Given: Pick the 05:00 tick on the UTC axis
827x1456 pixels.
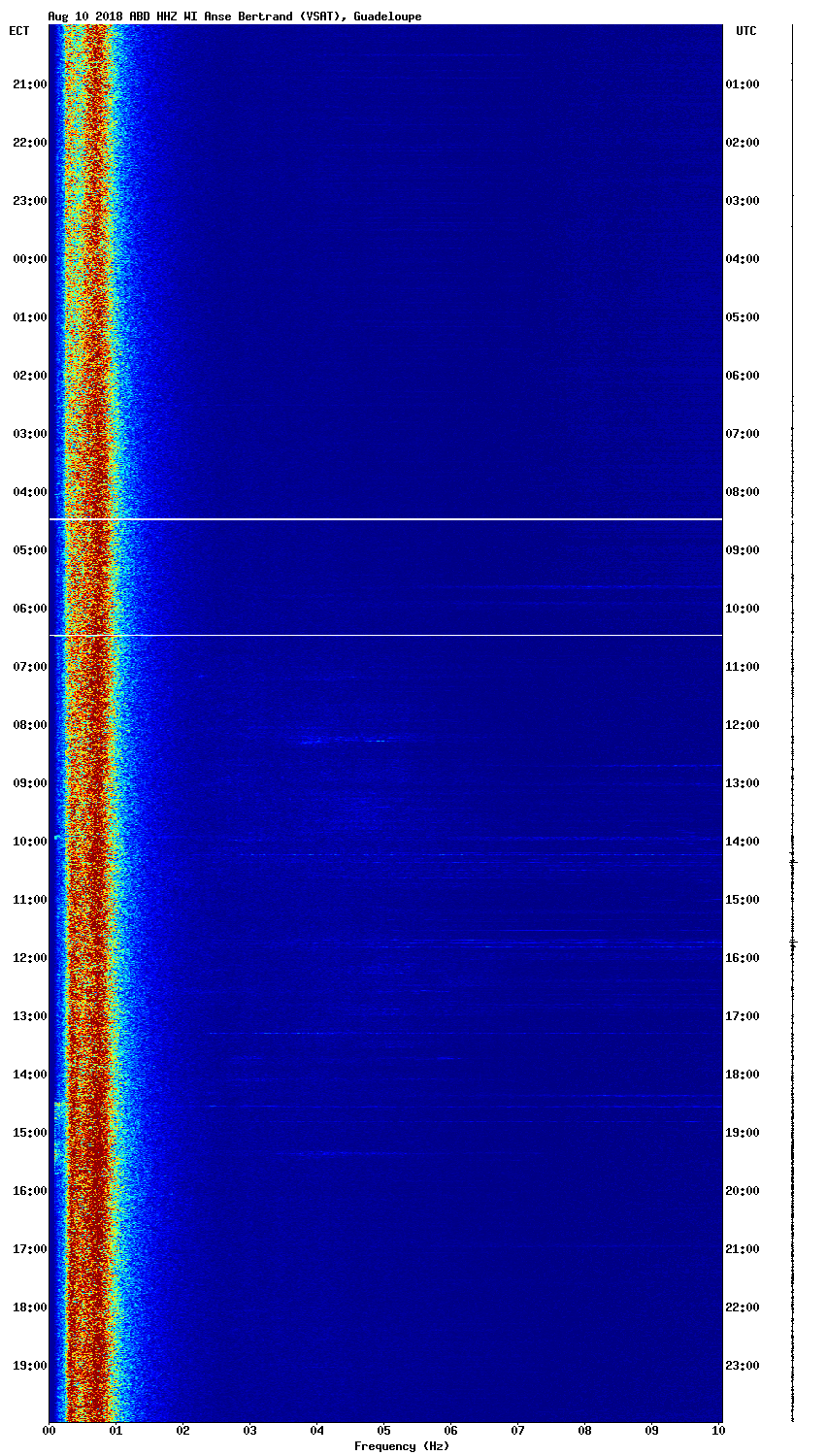Looking at the screenshot, I should coord(742,317).
